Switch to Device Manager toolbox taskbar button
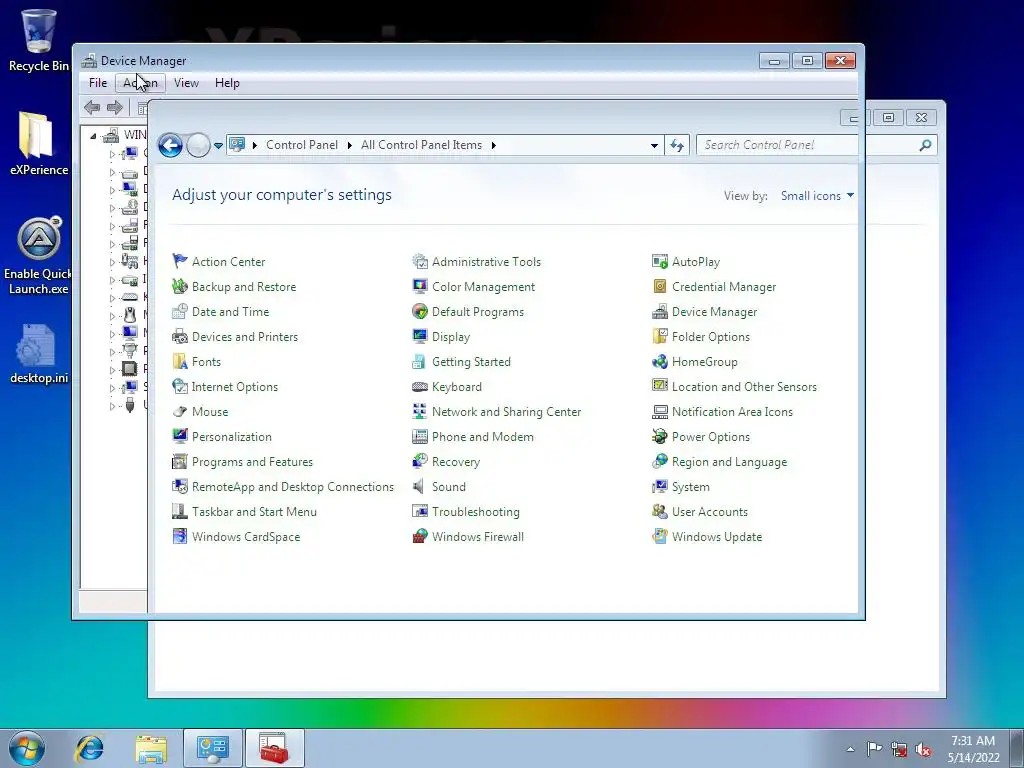This screenshot has width=1024, height=768. 274,748
